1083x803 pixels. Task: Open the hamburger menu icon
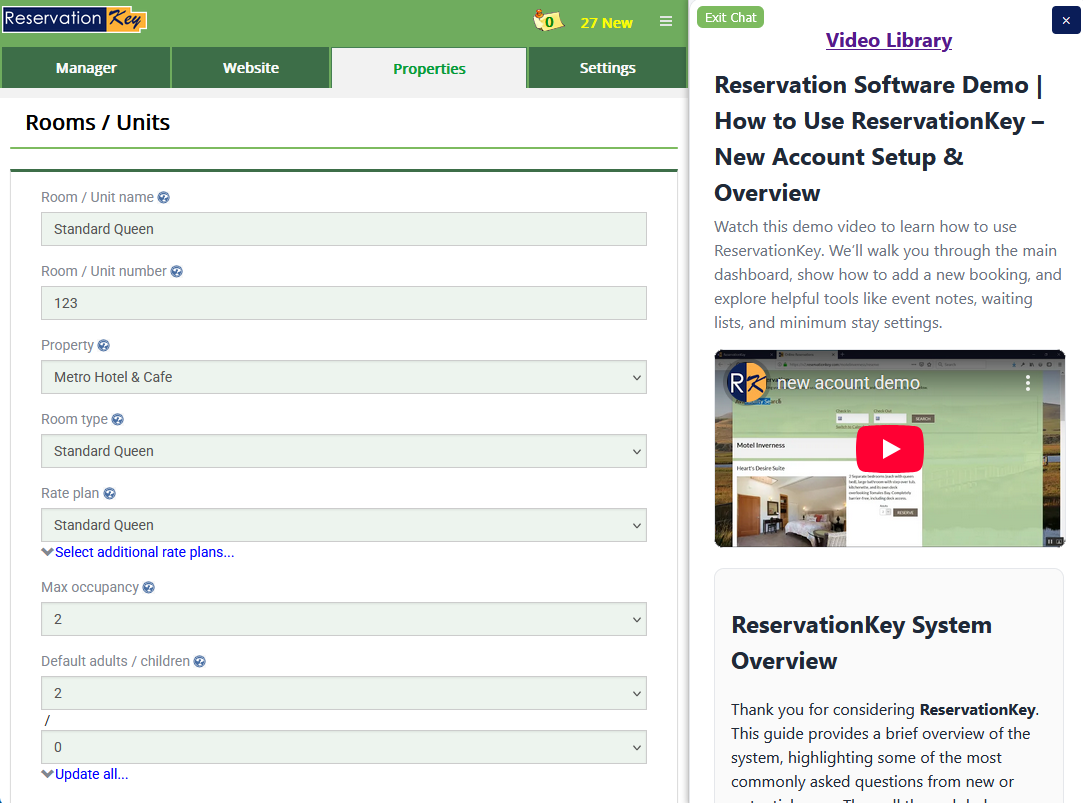pyautogui.click(x=666, y=22)
